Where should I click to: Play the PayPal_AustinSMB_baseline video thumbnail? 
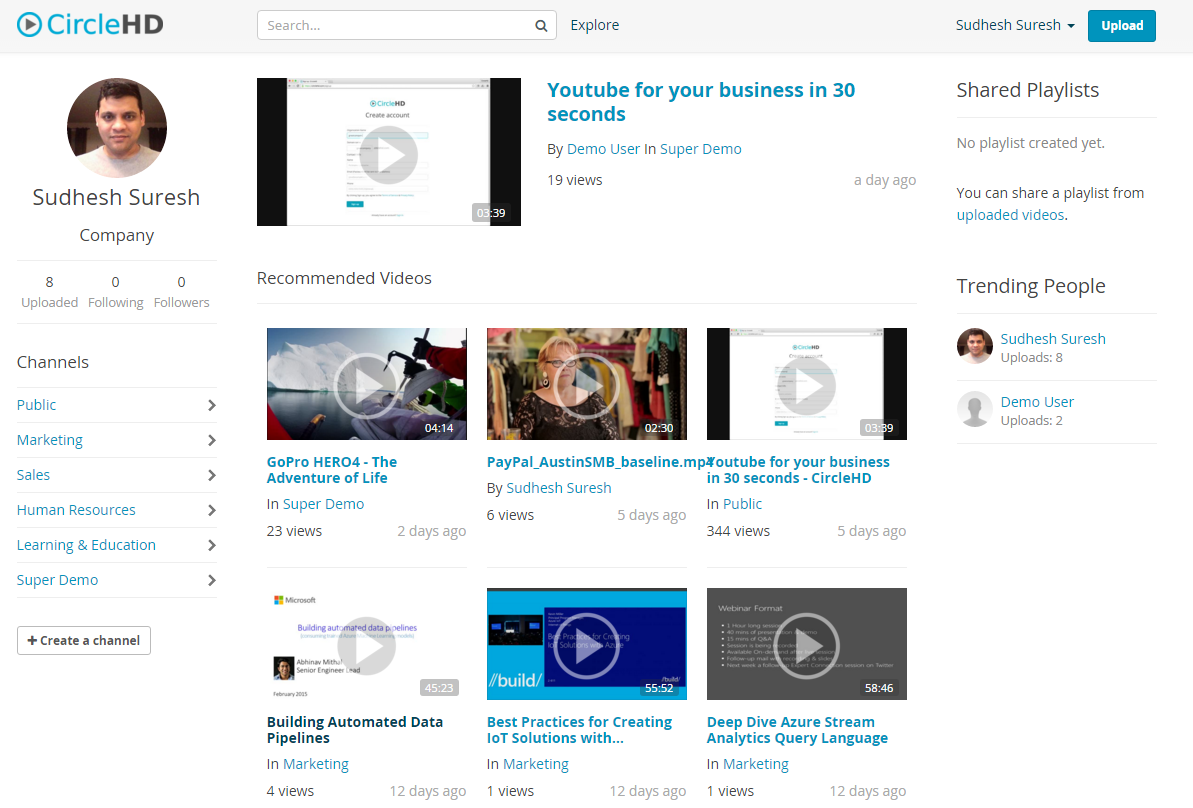click(x=587, y=384)
